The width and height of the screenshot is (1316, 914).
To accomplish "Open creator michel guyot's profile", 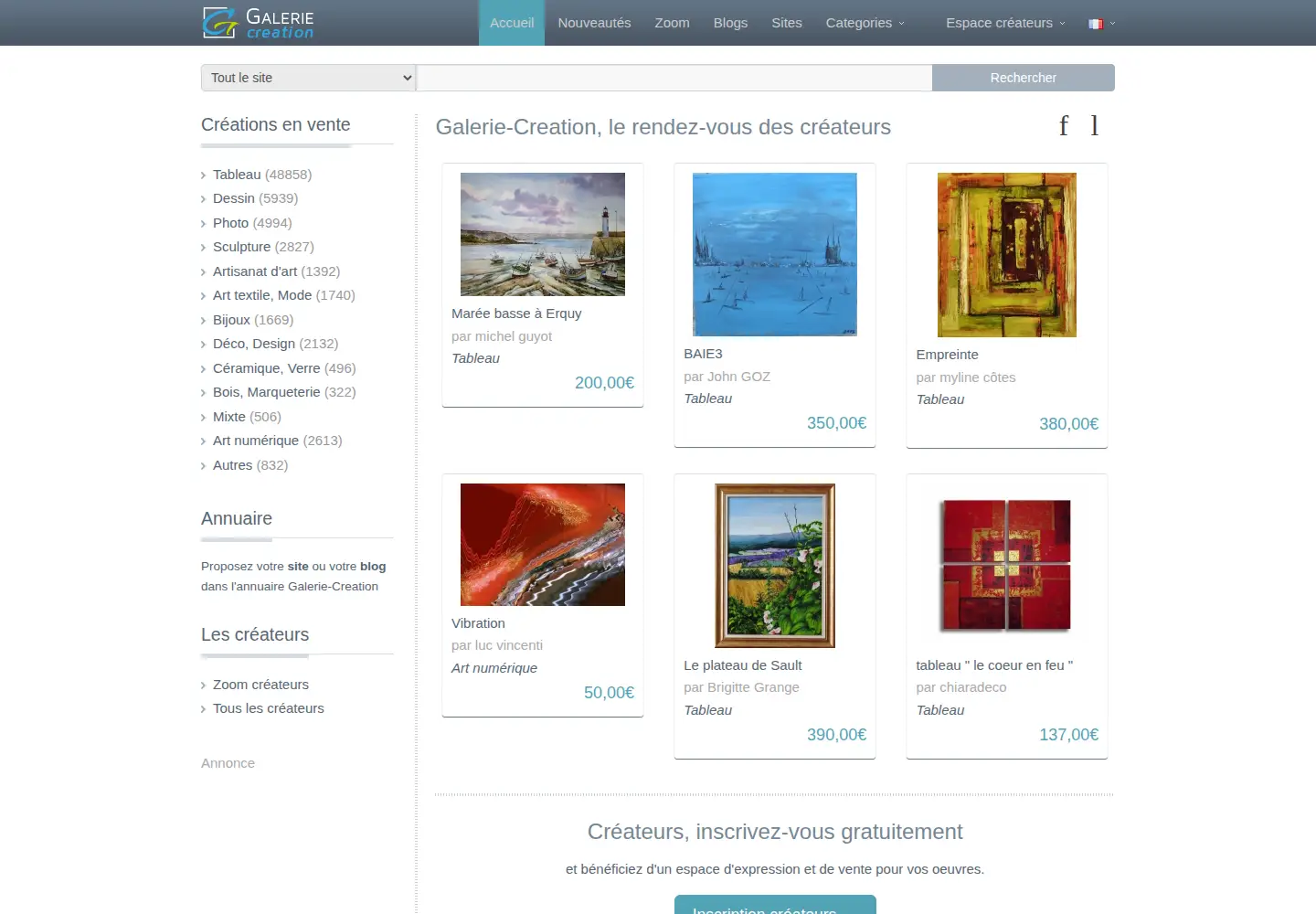I will tap(513, 336).
